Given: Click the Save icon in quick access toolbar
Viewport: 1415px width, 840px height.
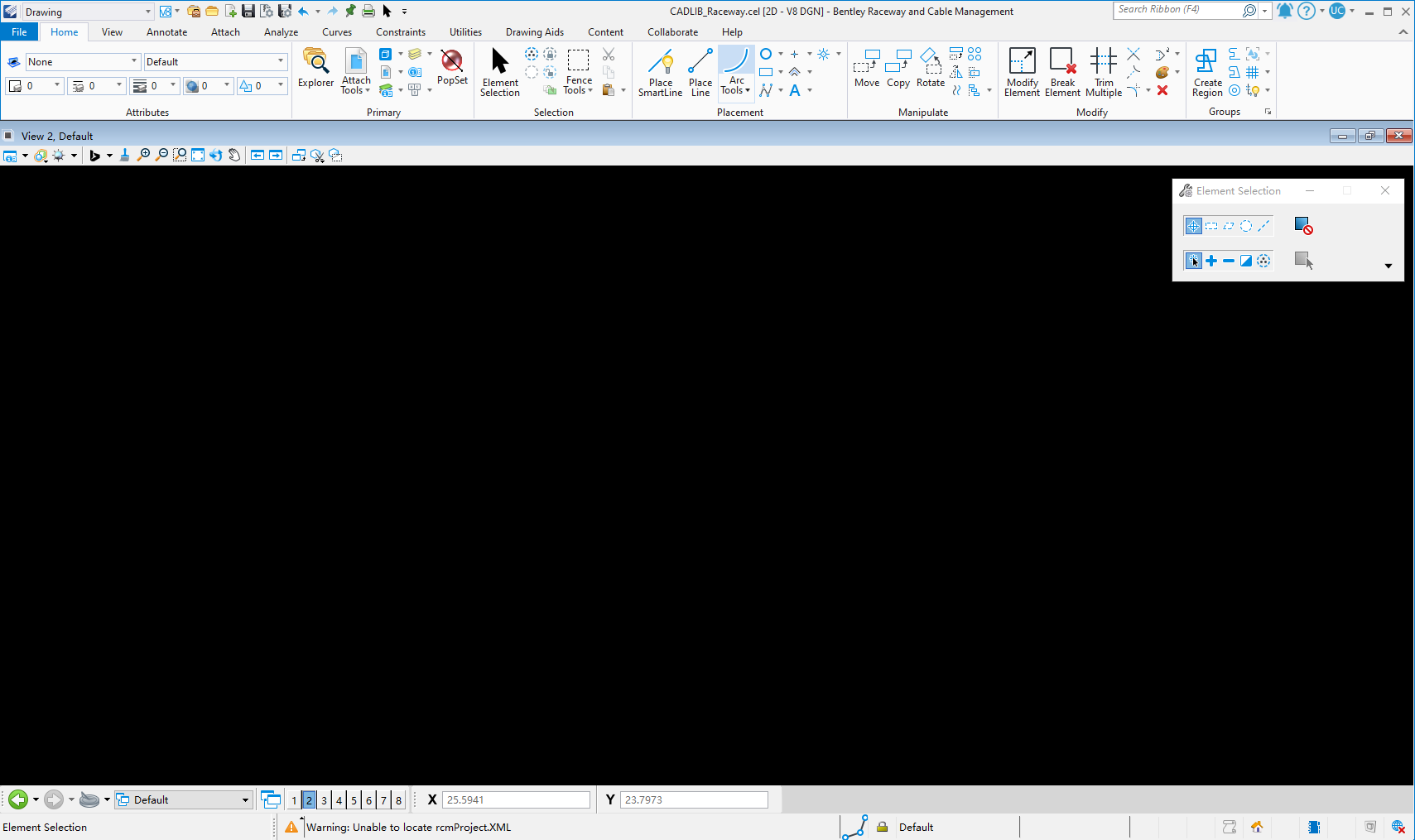Looking at the screenshot, I should [x=248, y=12].
